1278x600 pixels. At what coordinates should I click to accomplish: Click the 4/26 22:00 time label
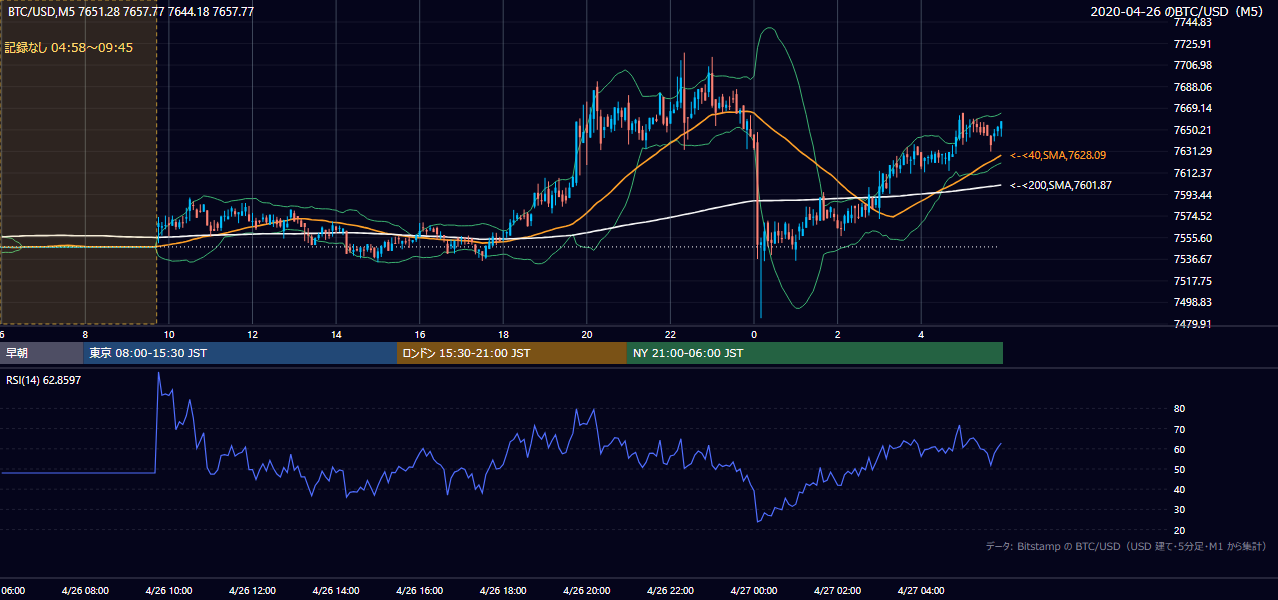point(671,591)
